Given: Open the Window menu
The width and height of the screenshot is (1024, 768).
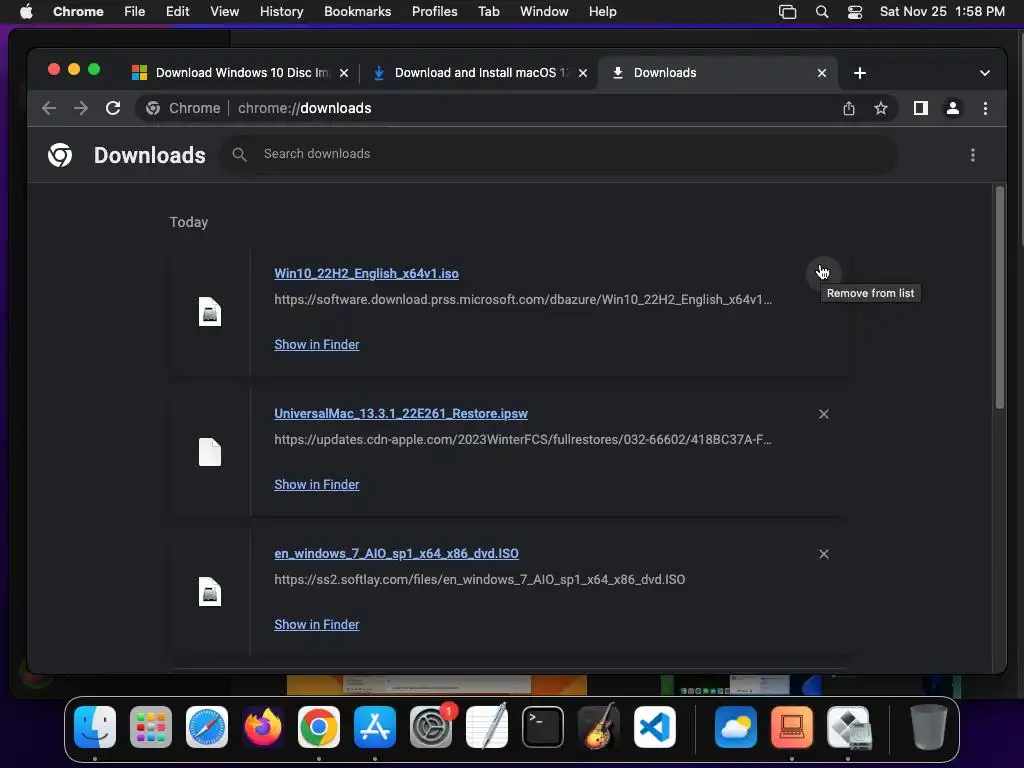Looking at the screenshot, I should point(544,12).
